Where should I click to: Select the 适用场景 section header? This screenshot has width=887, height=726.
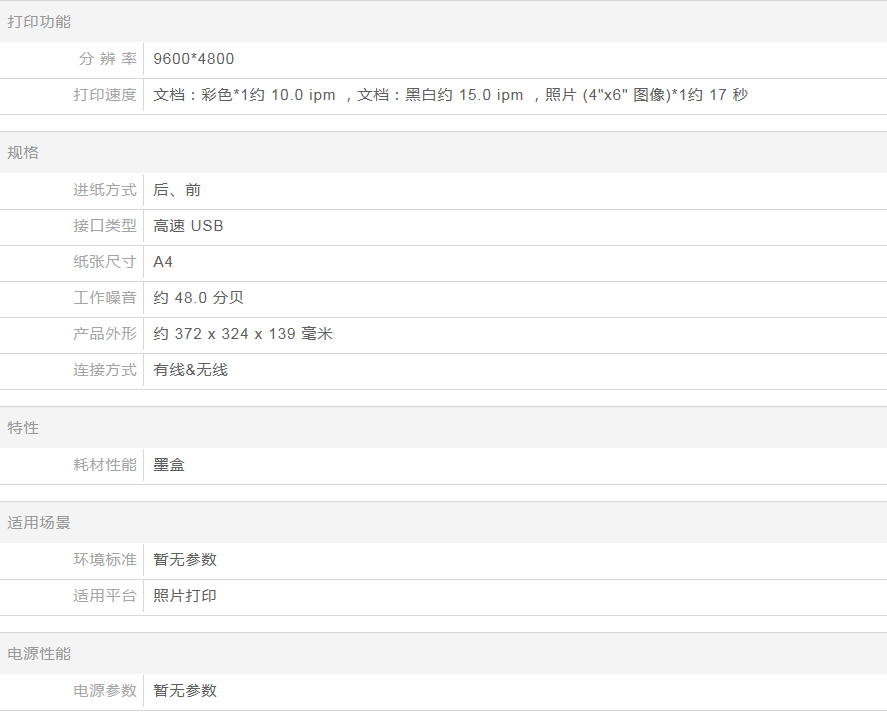(39, 523)
